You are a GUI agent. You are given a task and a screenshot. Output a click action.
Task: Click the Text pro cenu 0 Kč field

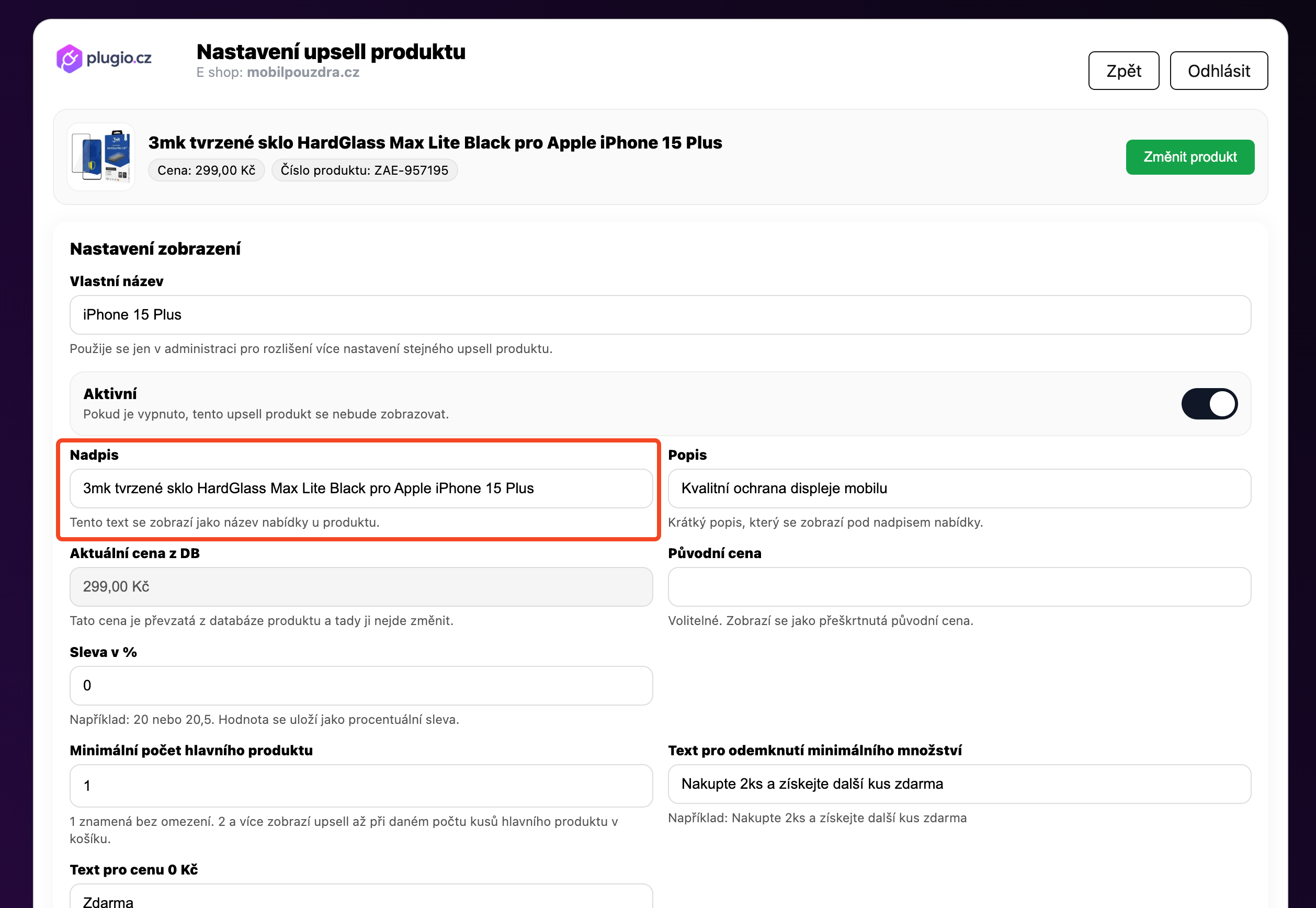[361, 896]
